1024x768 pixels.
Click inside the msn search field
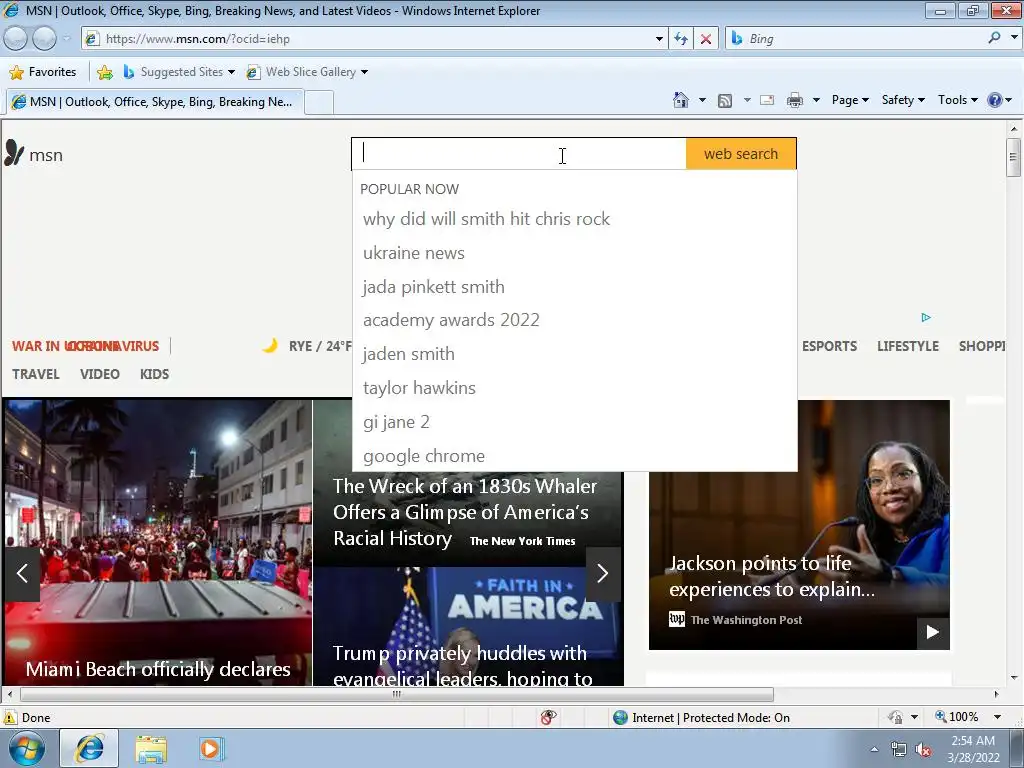(x=519, y=154)
